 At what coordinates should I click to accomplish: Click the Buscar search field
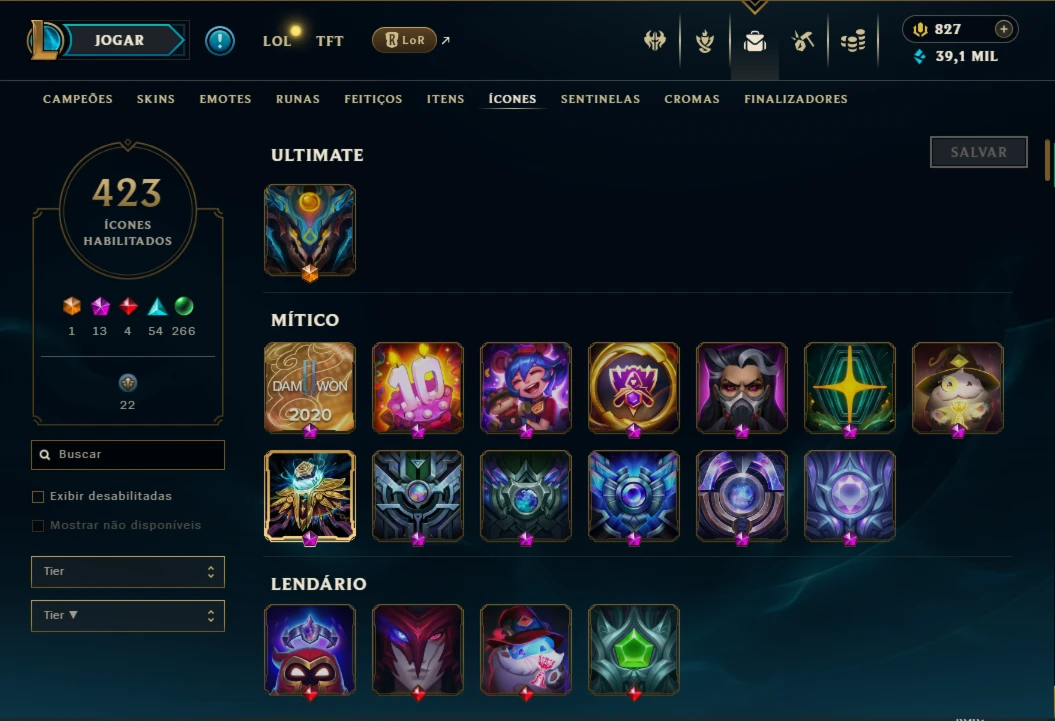click(128, 455)
